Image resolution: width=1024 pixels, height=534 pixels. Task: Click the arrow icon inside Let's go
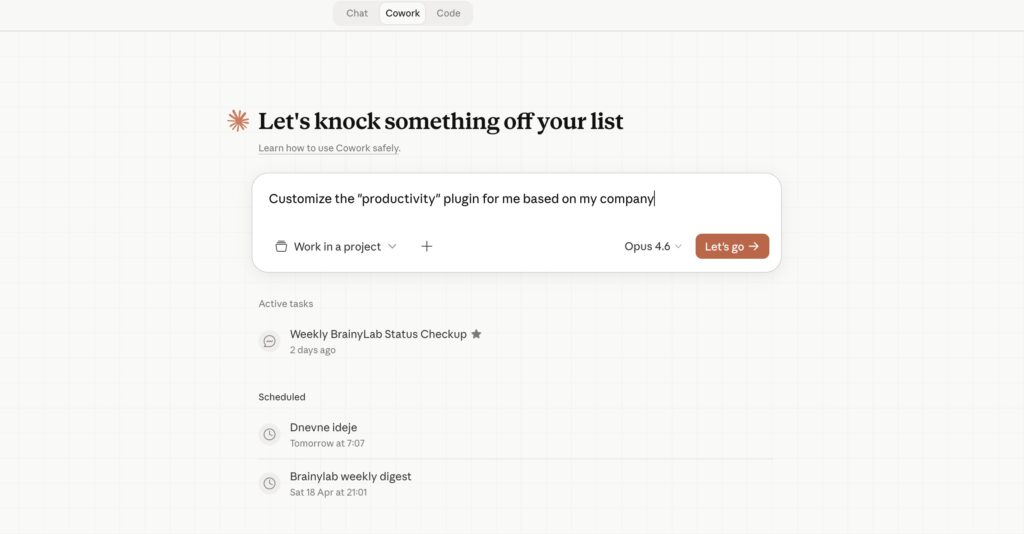tap(754, 247)
